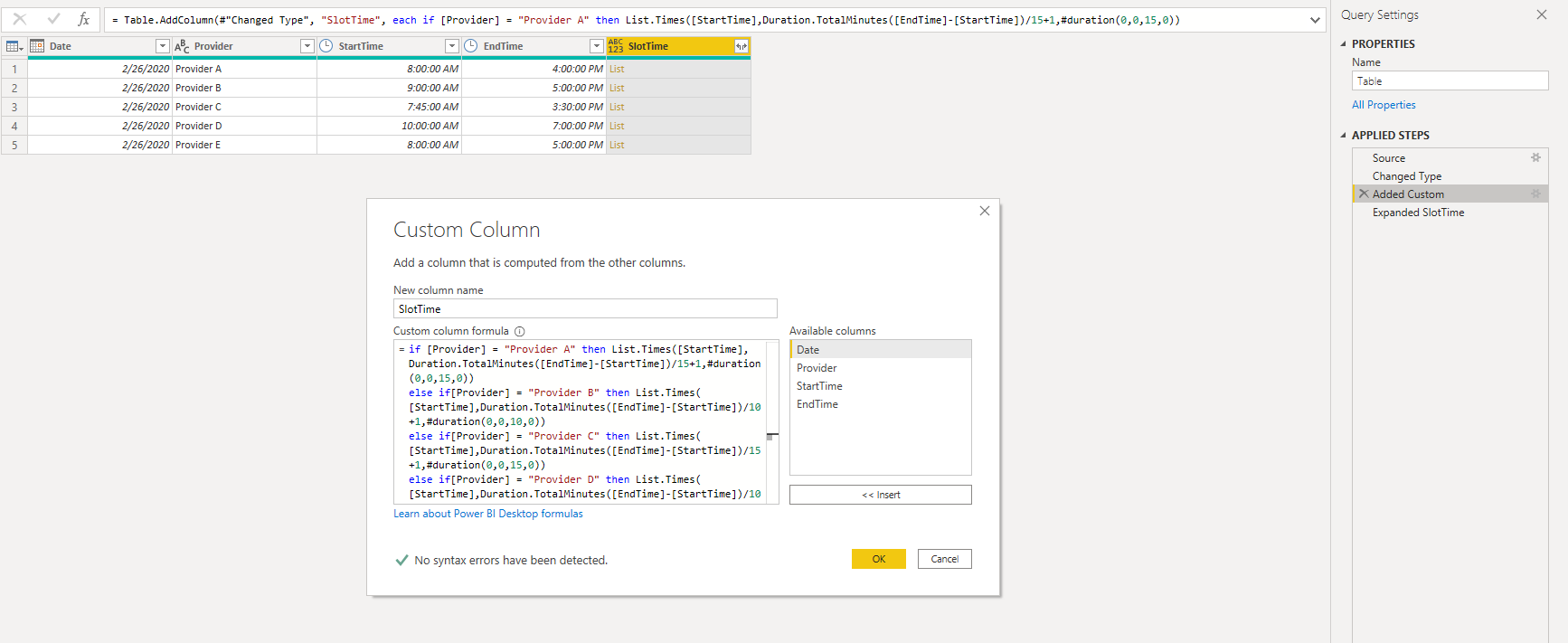The width and height of the screenshot is (1568, 643).
Task: Open the table options icon at grid corner
Action: (x=14, y=46)
